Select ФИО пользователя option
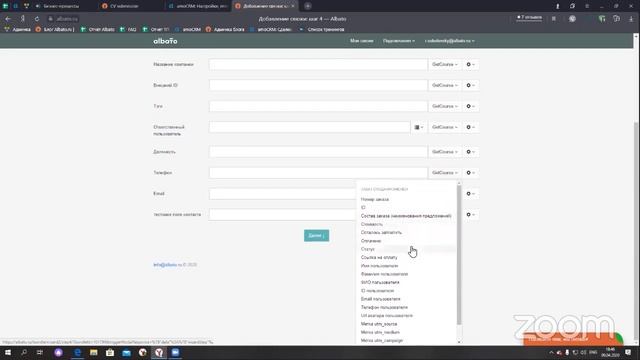640x360 pixels. coord(380,282)
